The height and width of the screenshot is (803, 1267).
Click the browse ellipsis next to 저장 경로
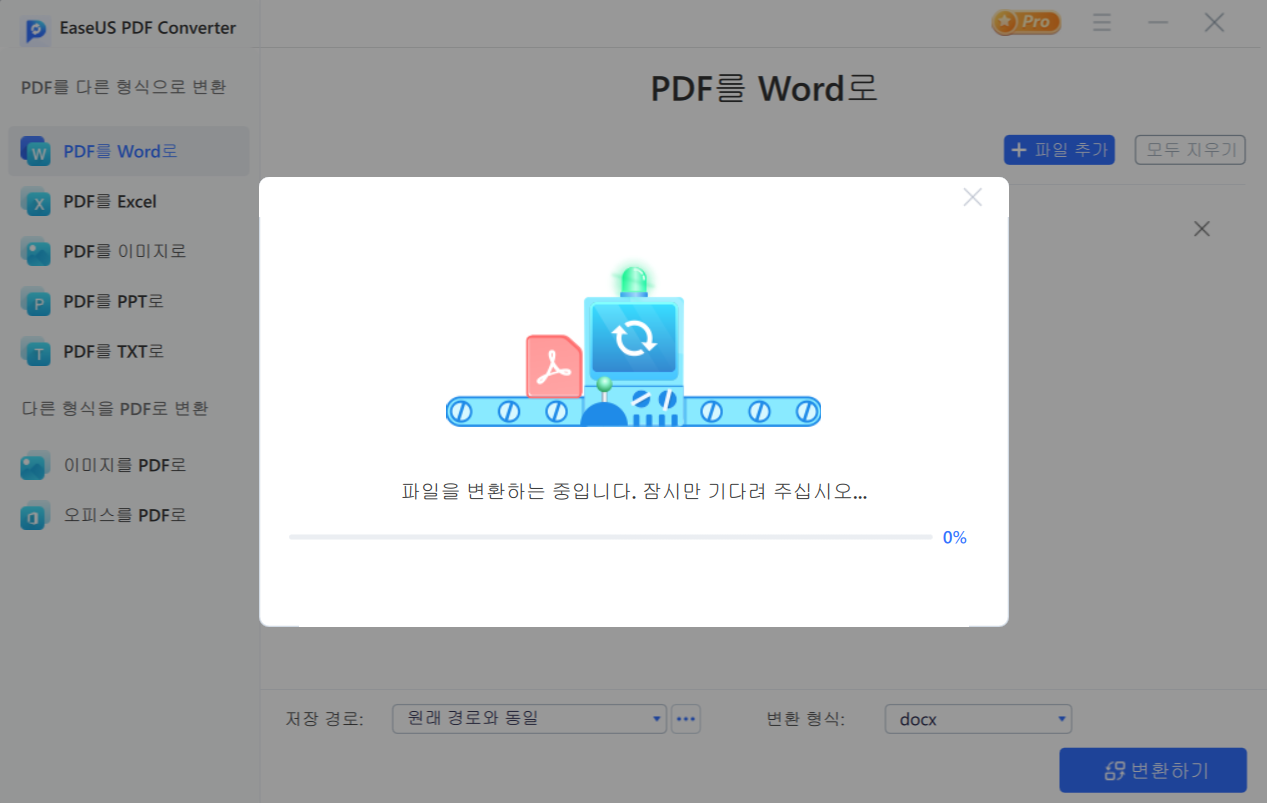pyautogui.click(x=686, y=719)
